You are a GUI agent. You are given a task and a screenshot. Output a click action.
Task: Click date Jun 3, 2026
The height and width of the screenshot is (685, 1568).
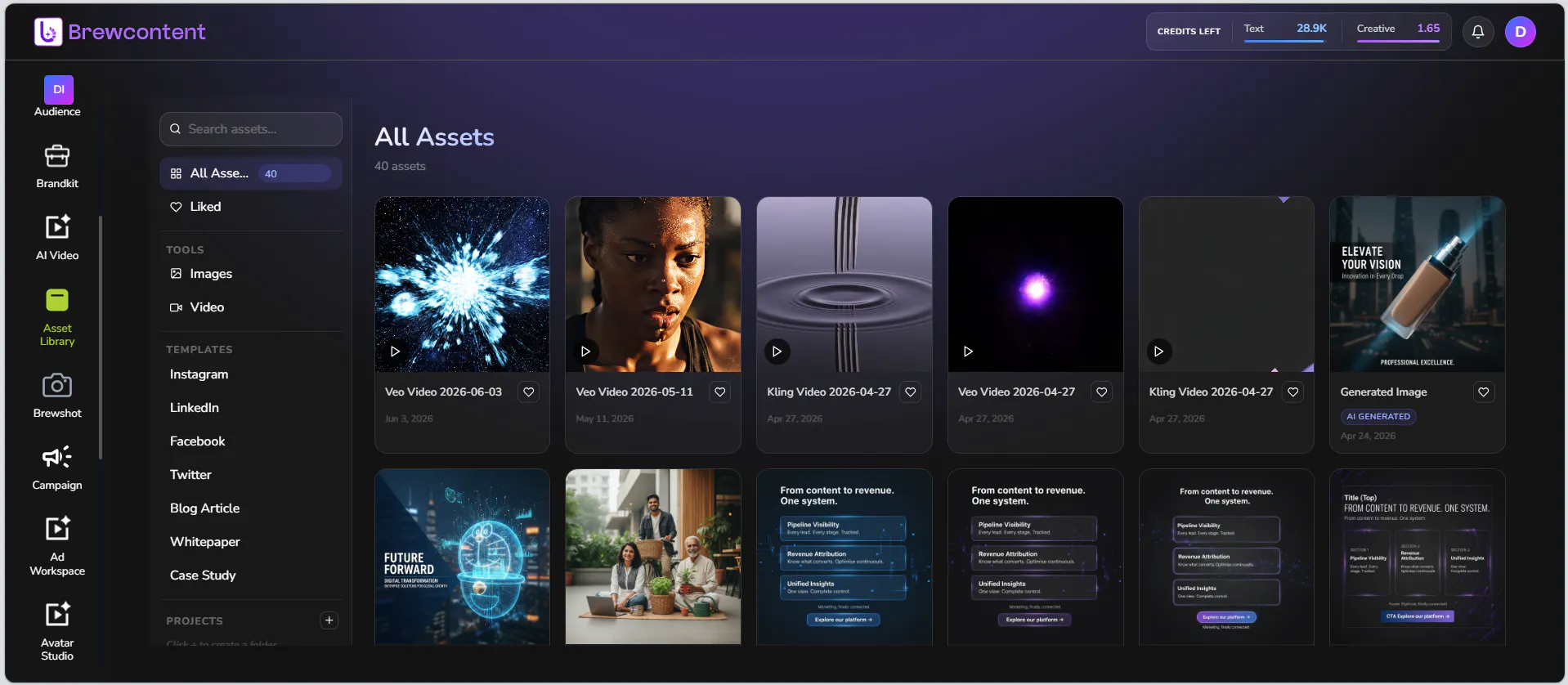pos(409,419)
